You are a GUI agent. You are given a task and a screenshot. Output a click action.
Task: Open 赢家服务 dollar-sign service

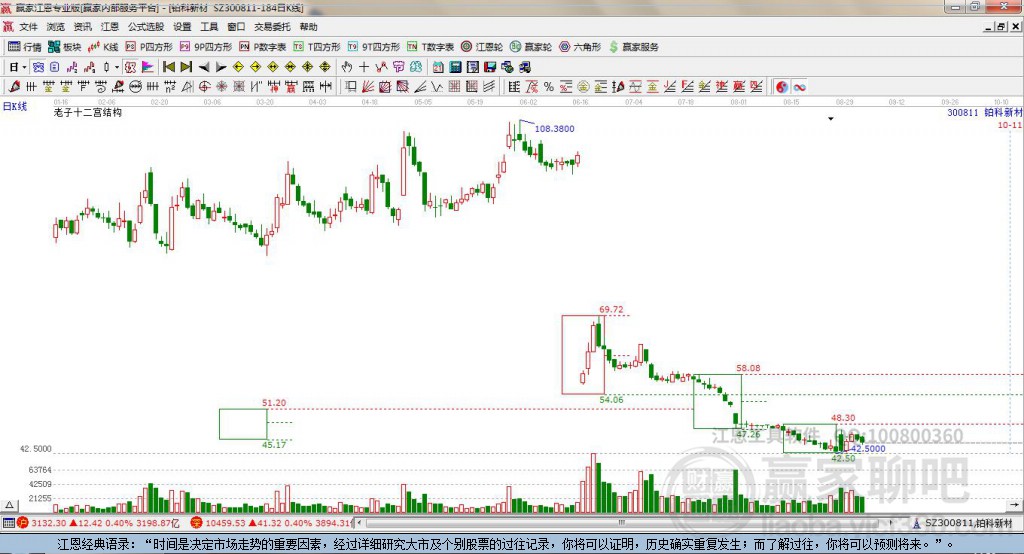633,46
